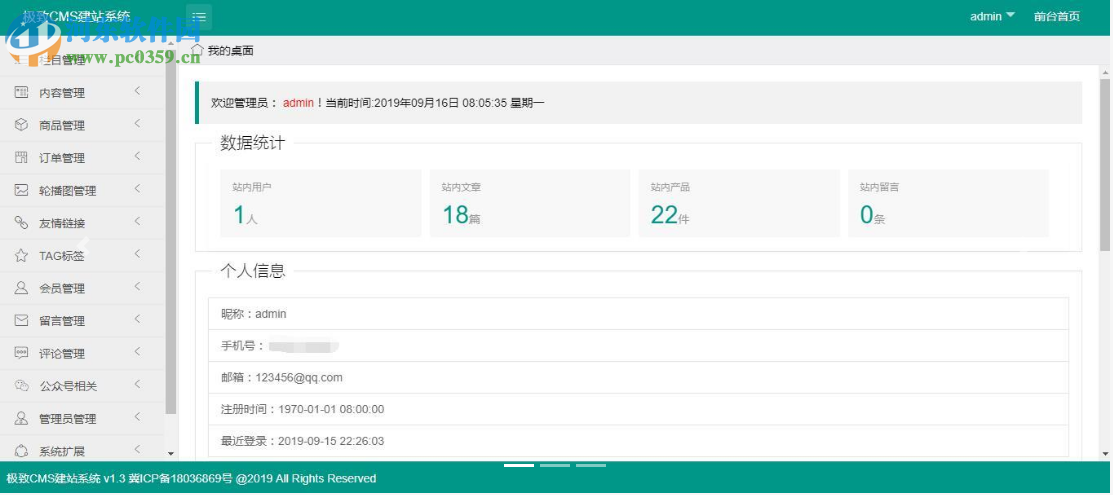Viewport: 1113px width, 495px height.
Task: Click the 管理员管理 person icon
Action: (x=21, y=418)
